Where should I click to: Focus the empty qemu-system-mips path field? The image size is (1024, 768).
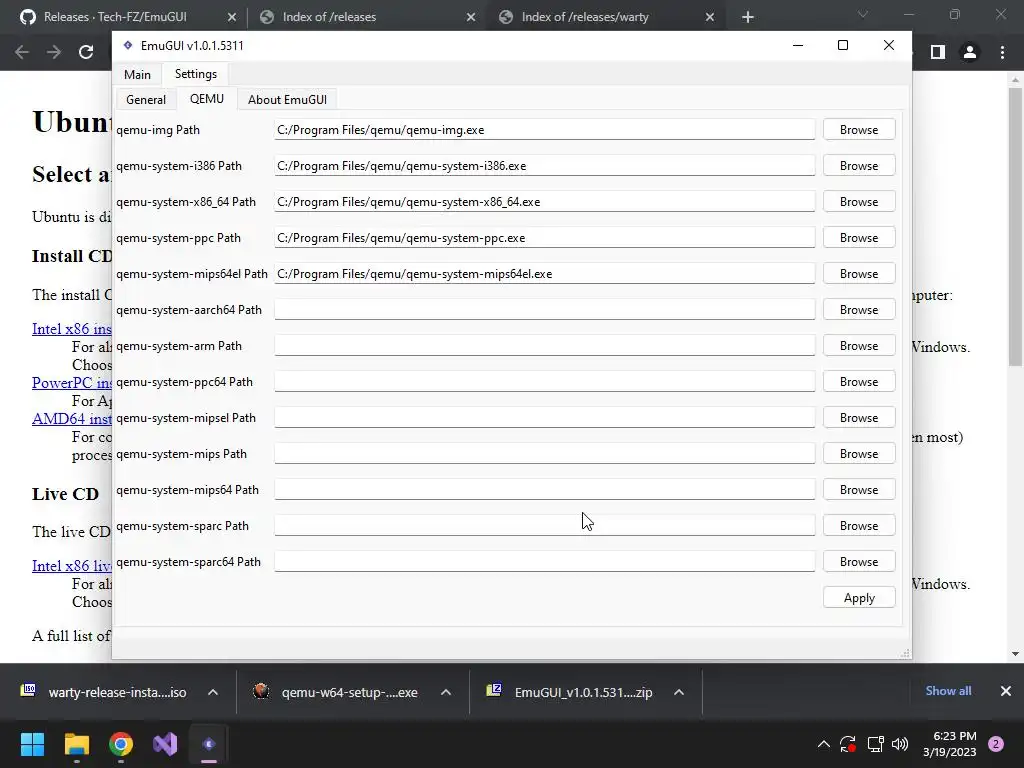click(x=545, y=453)
